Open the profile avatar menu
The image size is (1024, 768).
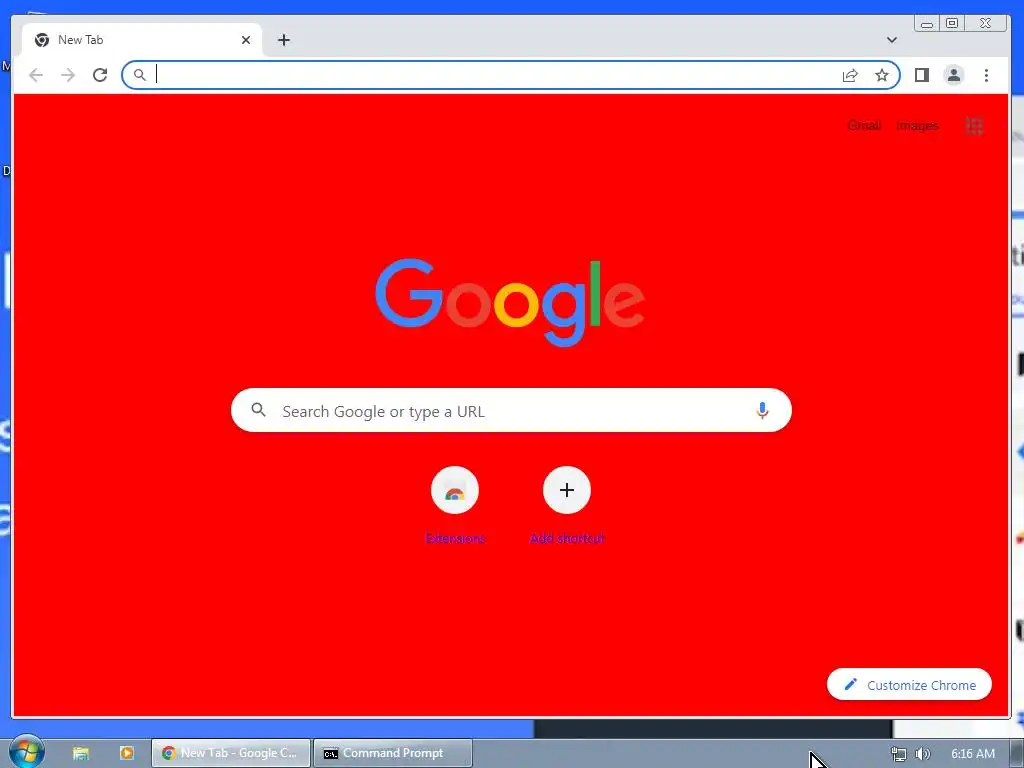click(x=953, y=75)
